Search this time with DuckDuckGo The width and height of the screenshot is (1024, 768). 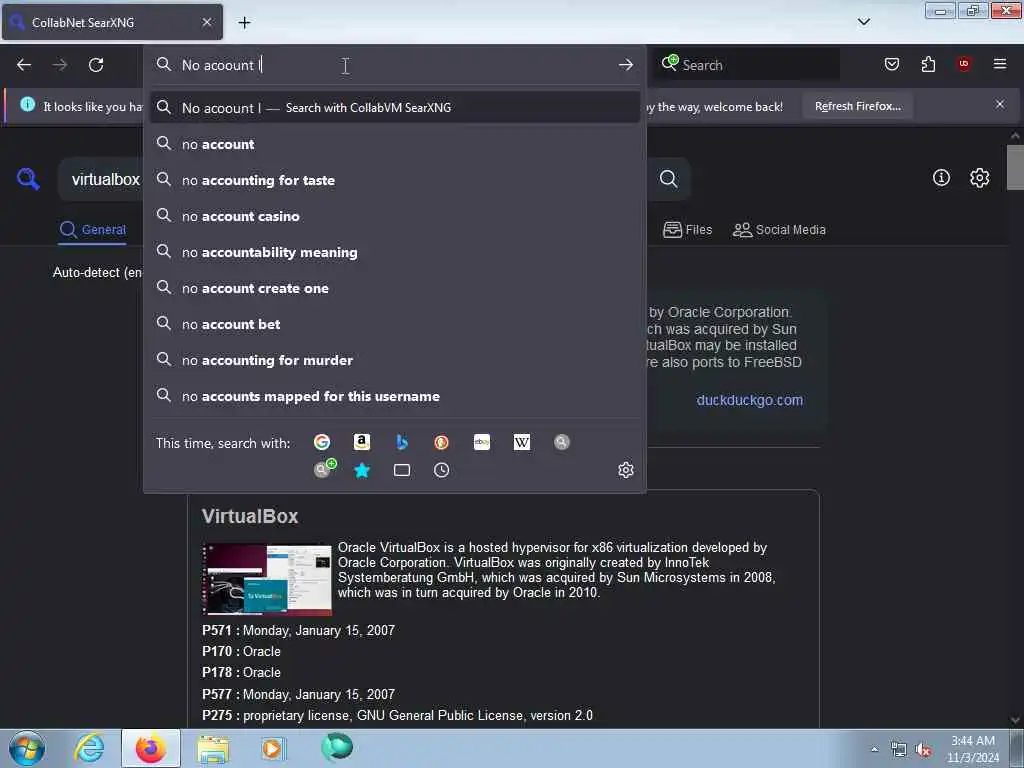tap(441, 442)
